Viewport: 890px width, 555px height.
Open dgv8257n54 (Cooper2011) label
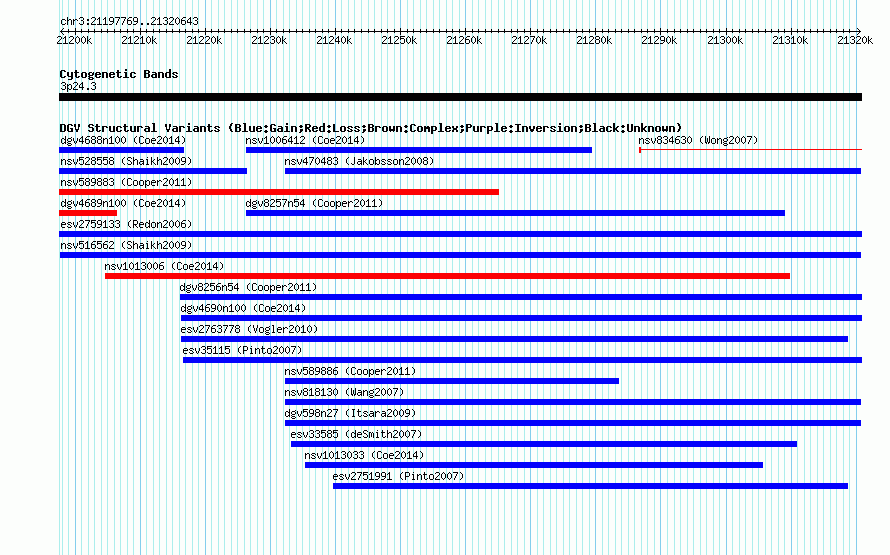314,203
